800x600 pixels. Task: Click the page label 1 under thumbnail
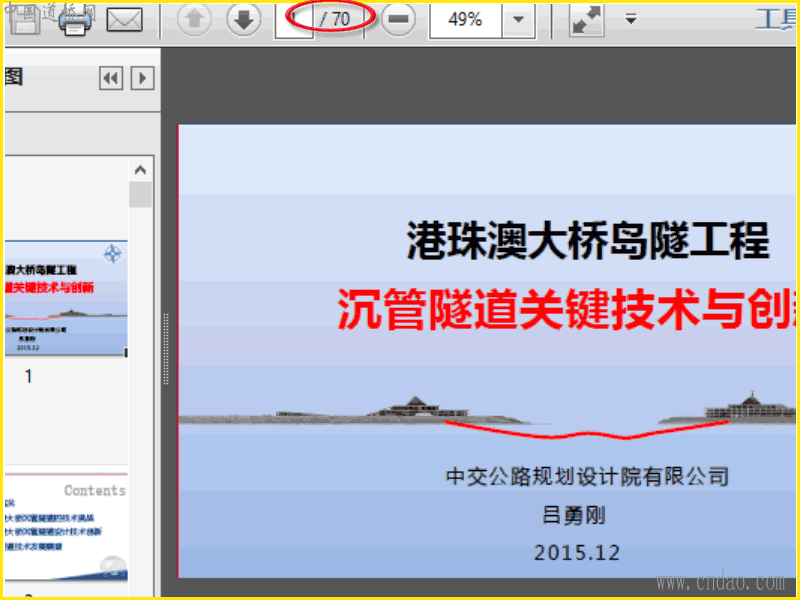click(x=29, y=377)
